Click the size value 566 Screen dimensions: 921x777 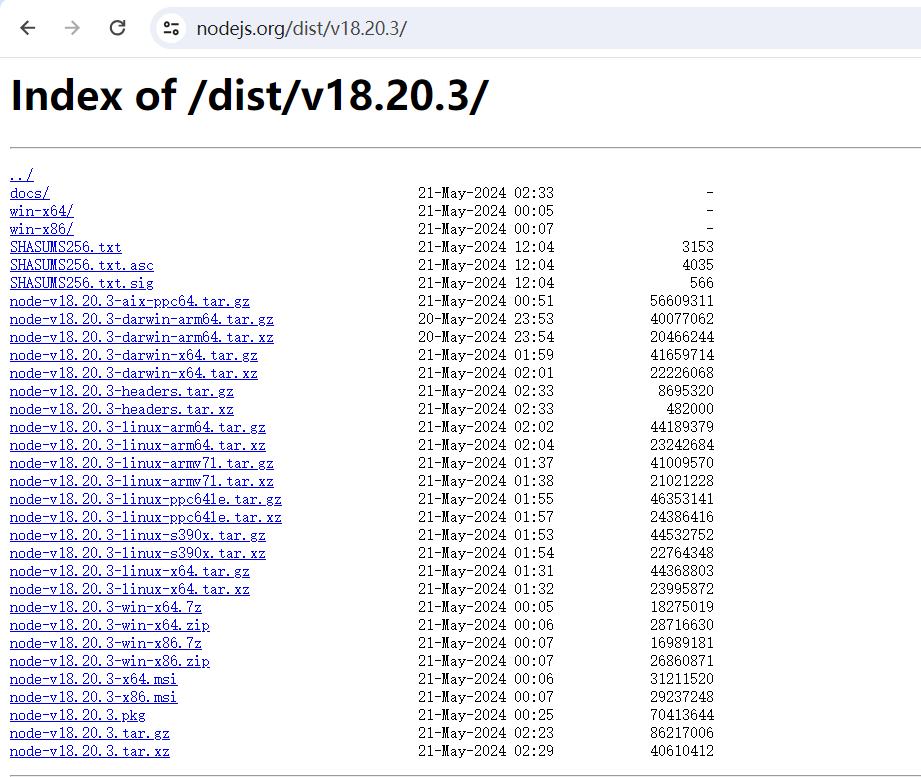tap(702, 283)
